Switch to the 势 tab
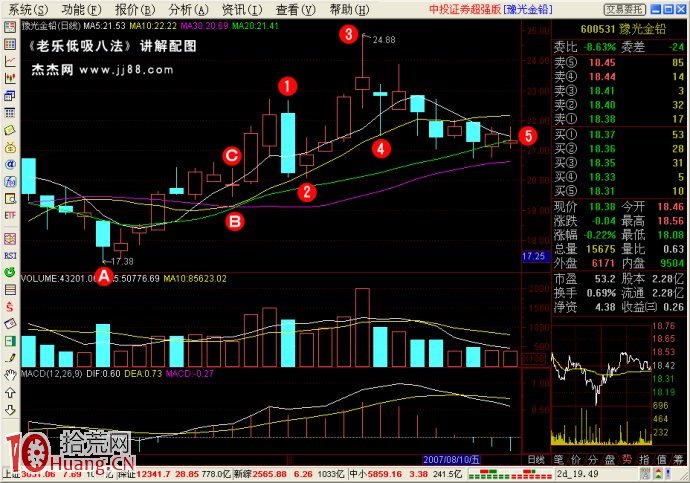Screen dimensions: 690x483 pos(627,460)
